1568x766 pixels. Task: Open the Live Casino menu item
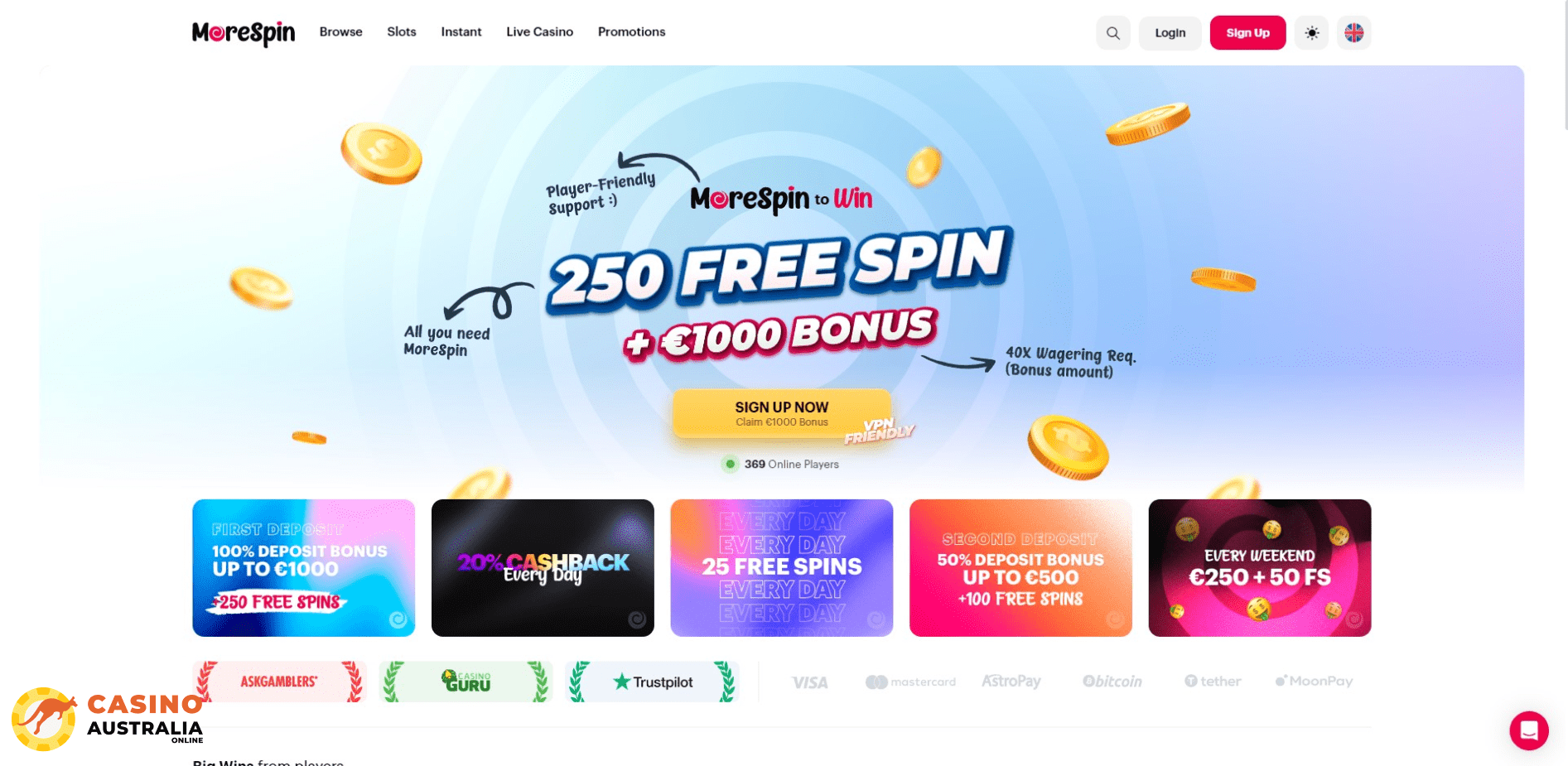540,31
